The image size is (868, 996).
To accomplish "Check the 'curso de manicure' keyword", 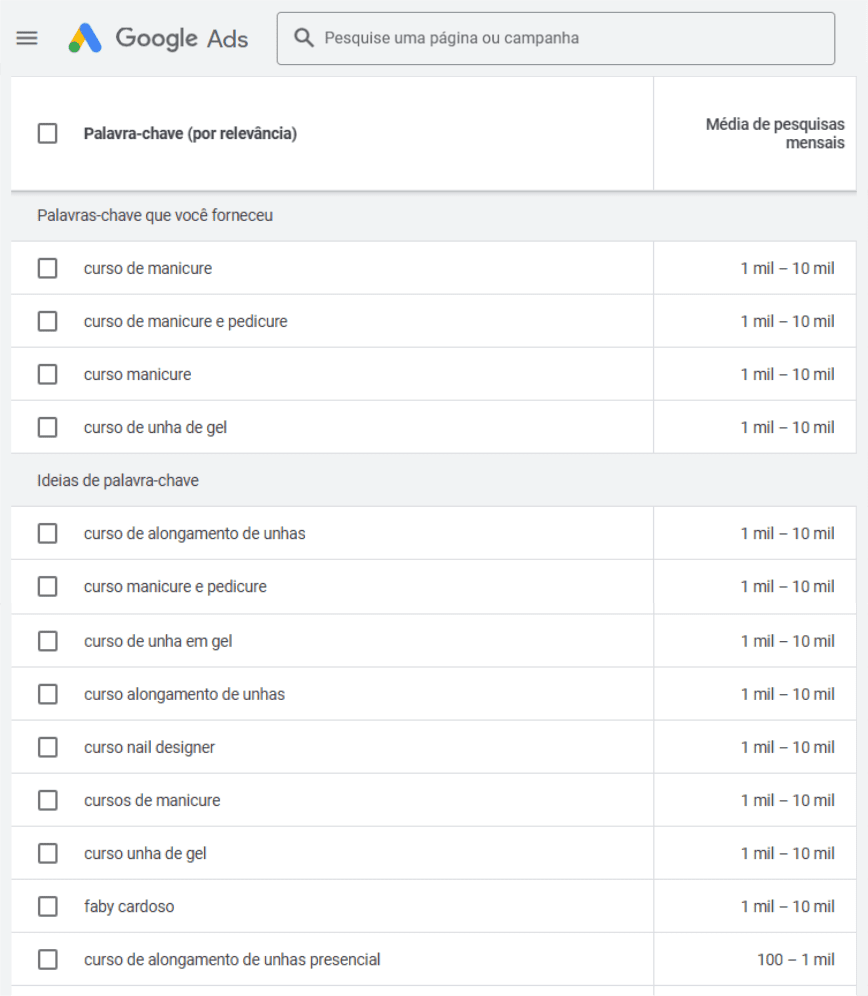I will [47, 268].
